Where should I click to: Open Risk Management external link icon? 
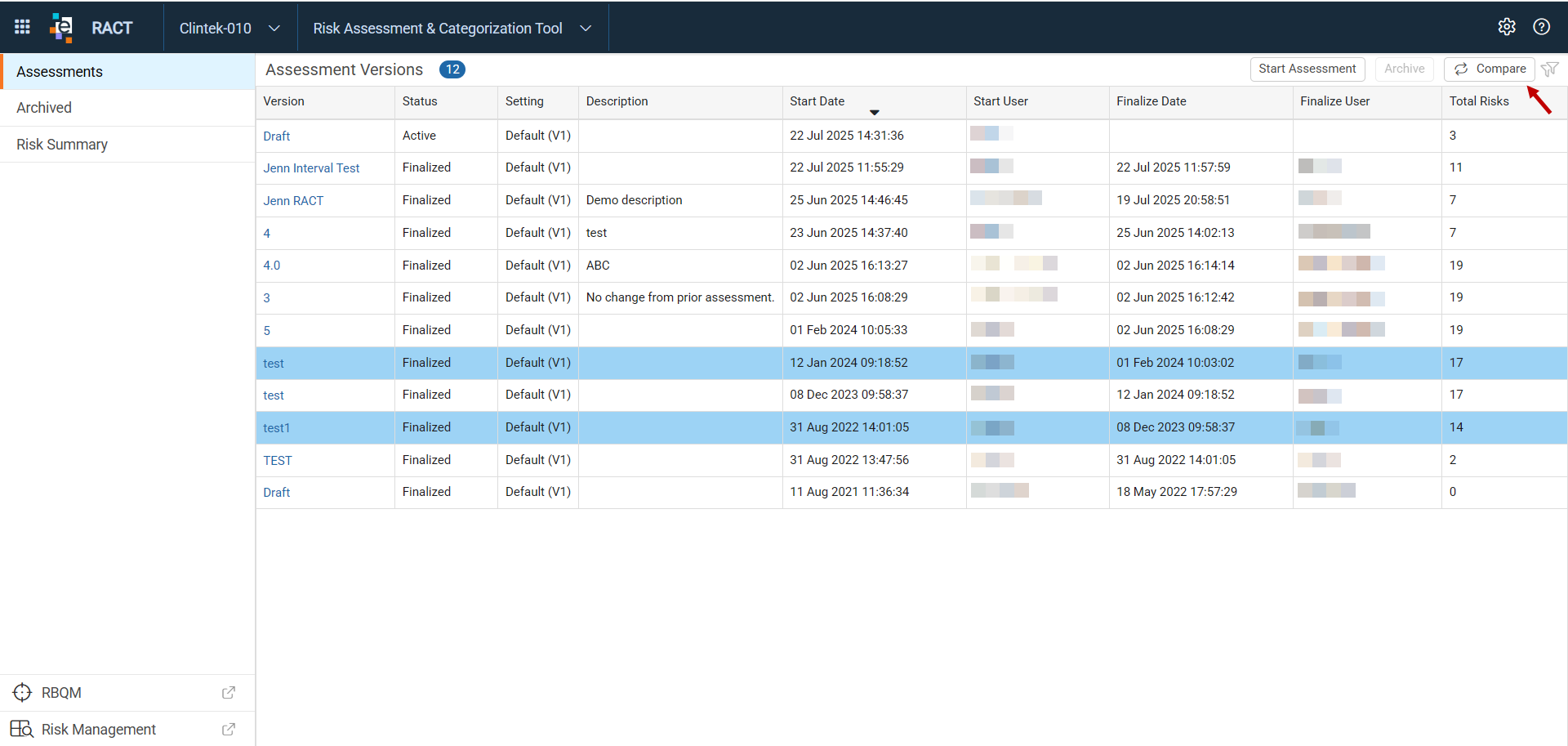[229, 729]
